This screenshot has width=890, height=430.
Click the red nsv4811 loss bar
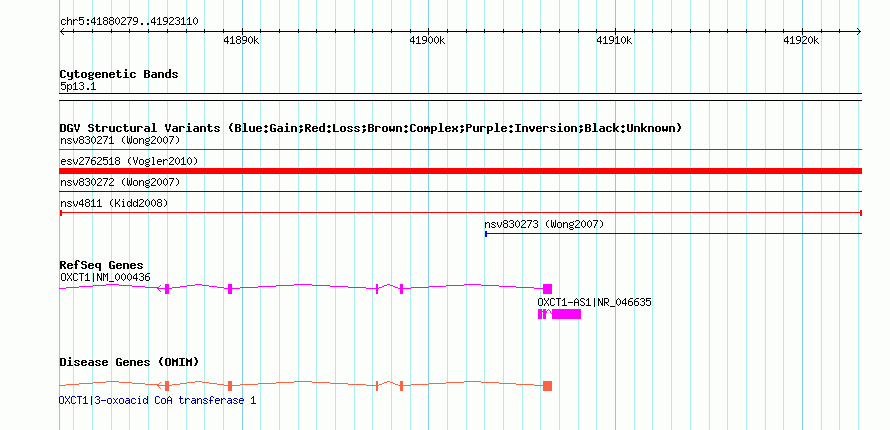pos(461,213)
